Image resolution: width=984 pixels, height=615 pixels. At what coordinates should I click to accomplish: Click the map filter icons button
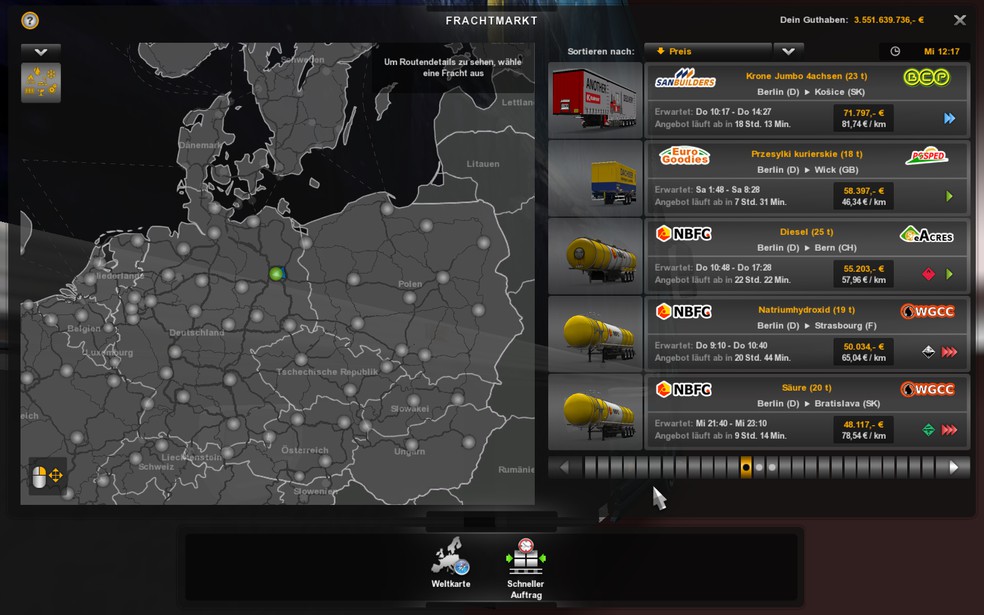[41, 82]
